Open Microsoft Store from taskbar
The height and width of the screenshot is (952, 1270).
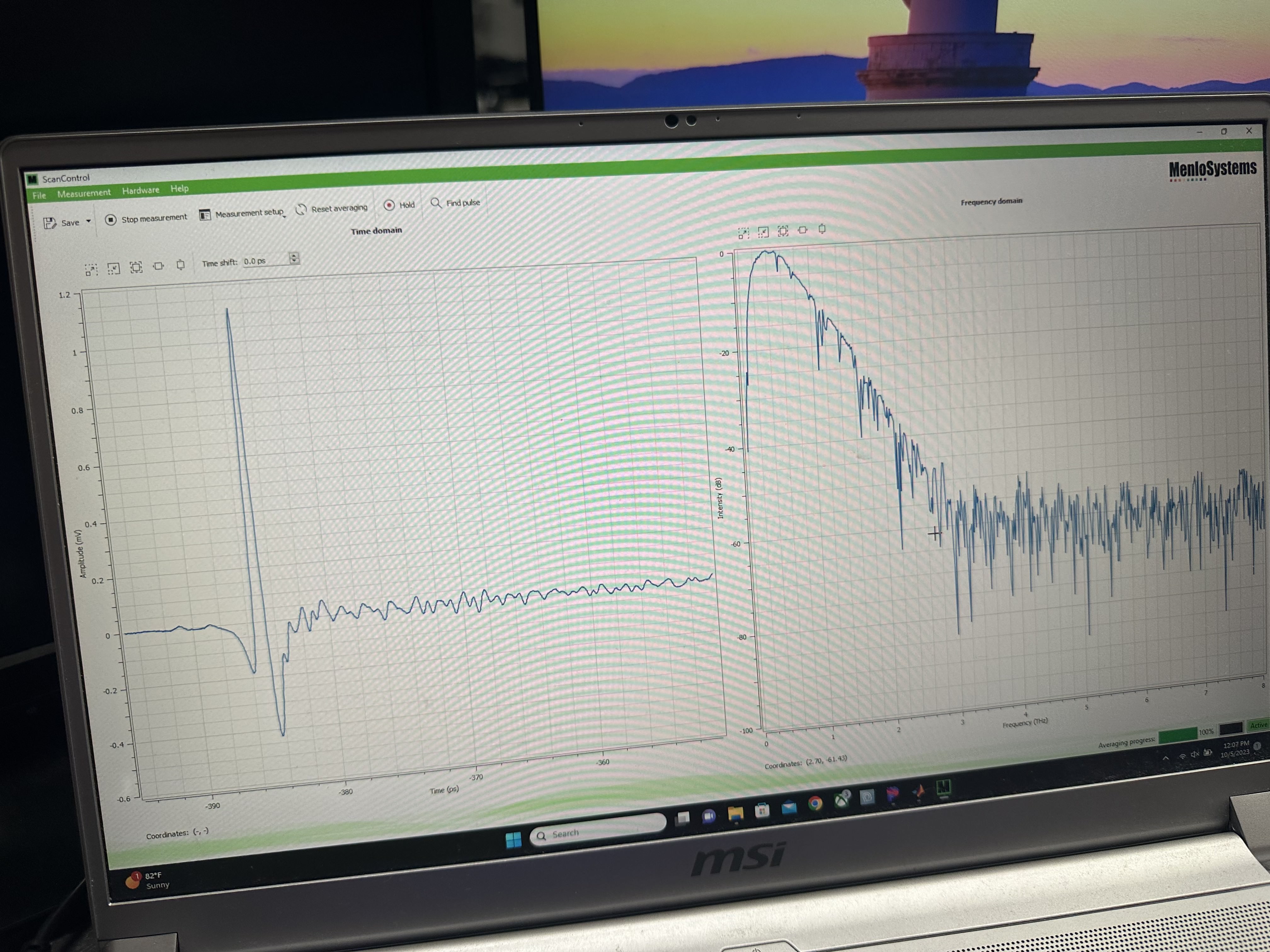tap(762, 810)
